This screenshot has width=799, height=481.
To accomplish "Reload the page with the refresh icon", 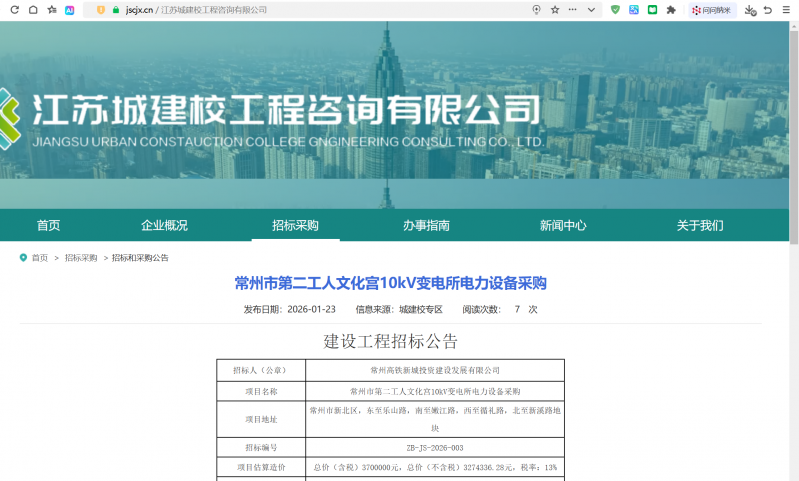I will click(14, 9).
